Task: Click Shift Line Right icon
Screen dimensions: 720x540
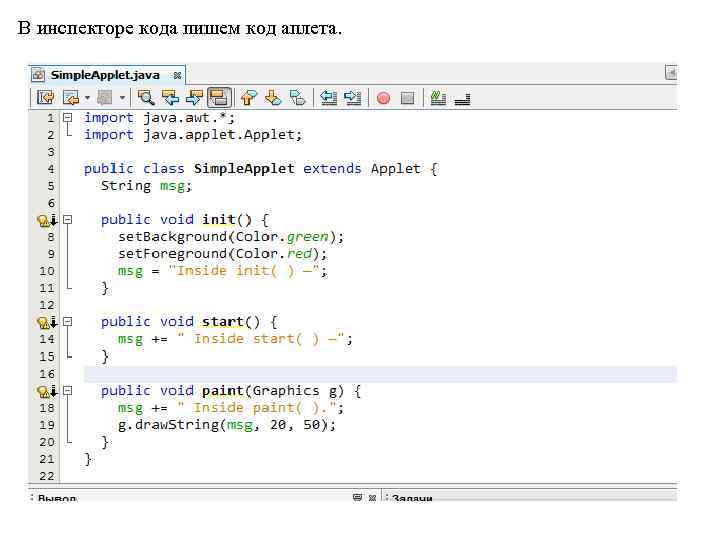Action: (352, 97)
